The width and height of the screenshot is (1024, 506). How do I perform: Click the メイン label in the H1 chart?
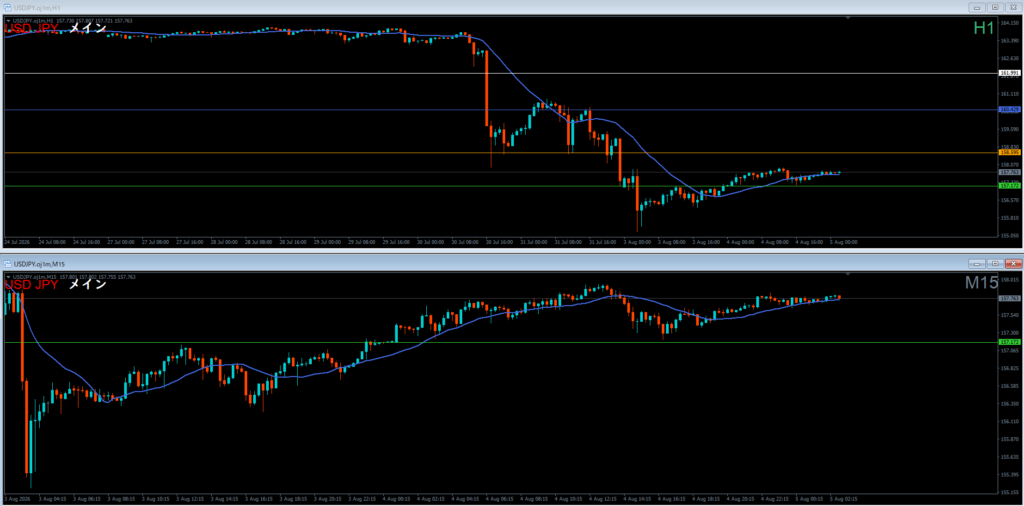88,28
